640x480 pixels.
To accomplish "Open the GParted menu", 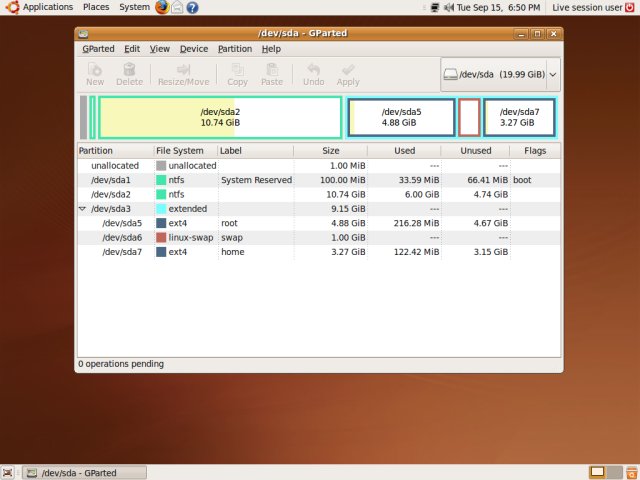I will (x=98, y=48).
